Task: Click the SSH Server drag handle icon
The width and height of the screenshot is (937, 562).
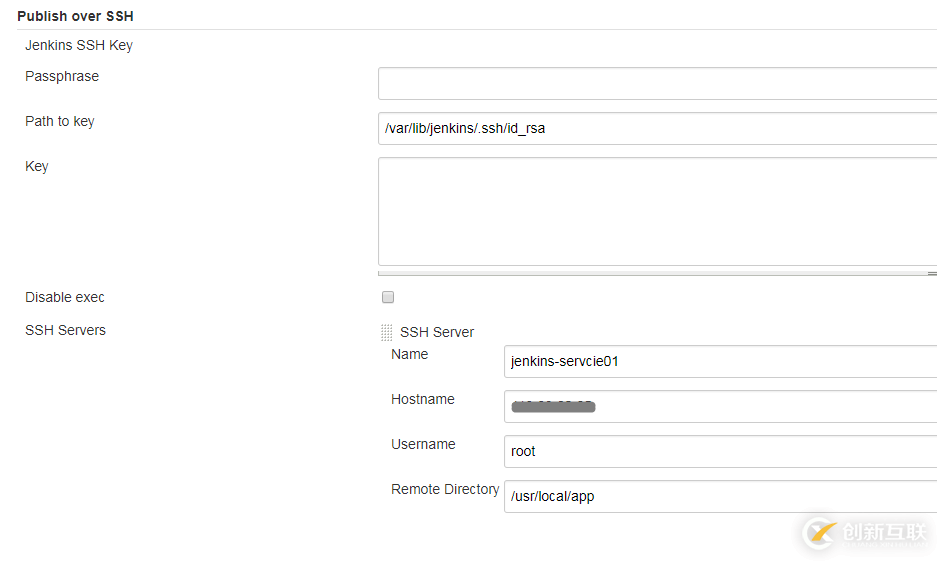Action: [x=387, y=332]
